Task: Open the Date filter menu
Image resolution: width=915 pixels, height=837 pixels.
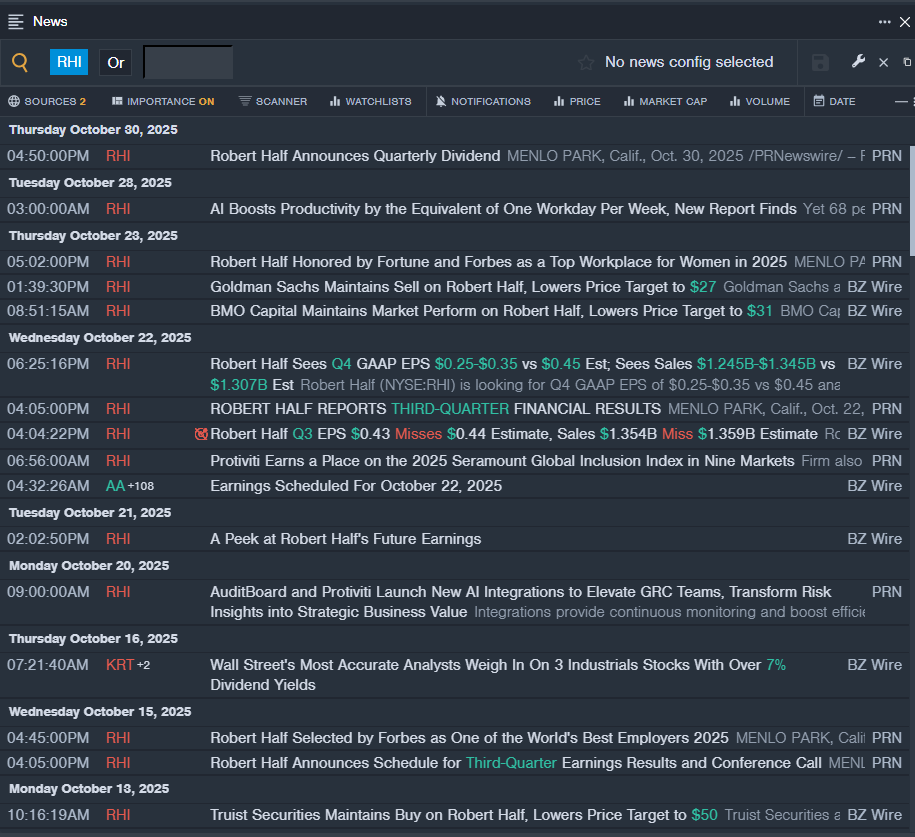Action: [834, 101]
